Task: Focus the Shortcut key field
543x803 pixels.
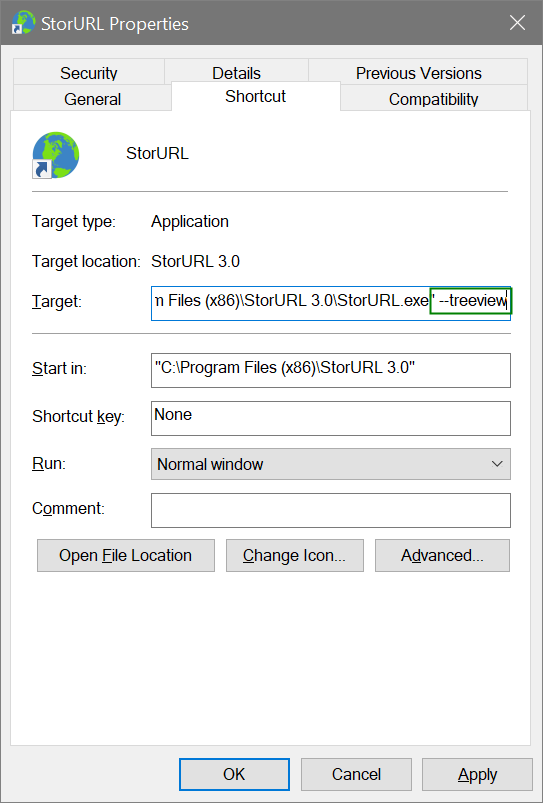Action: click(331, 418)
